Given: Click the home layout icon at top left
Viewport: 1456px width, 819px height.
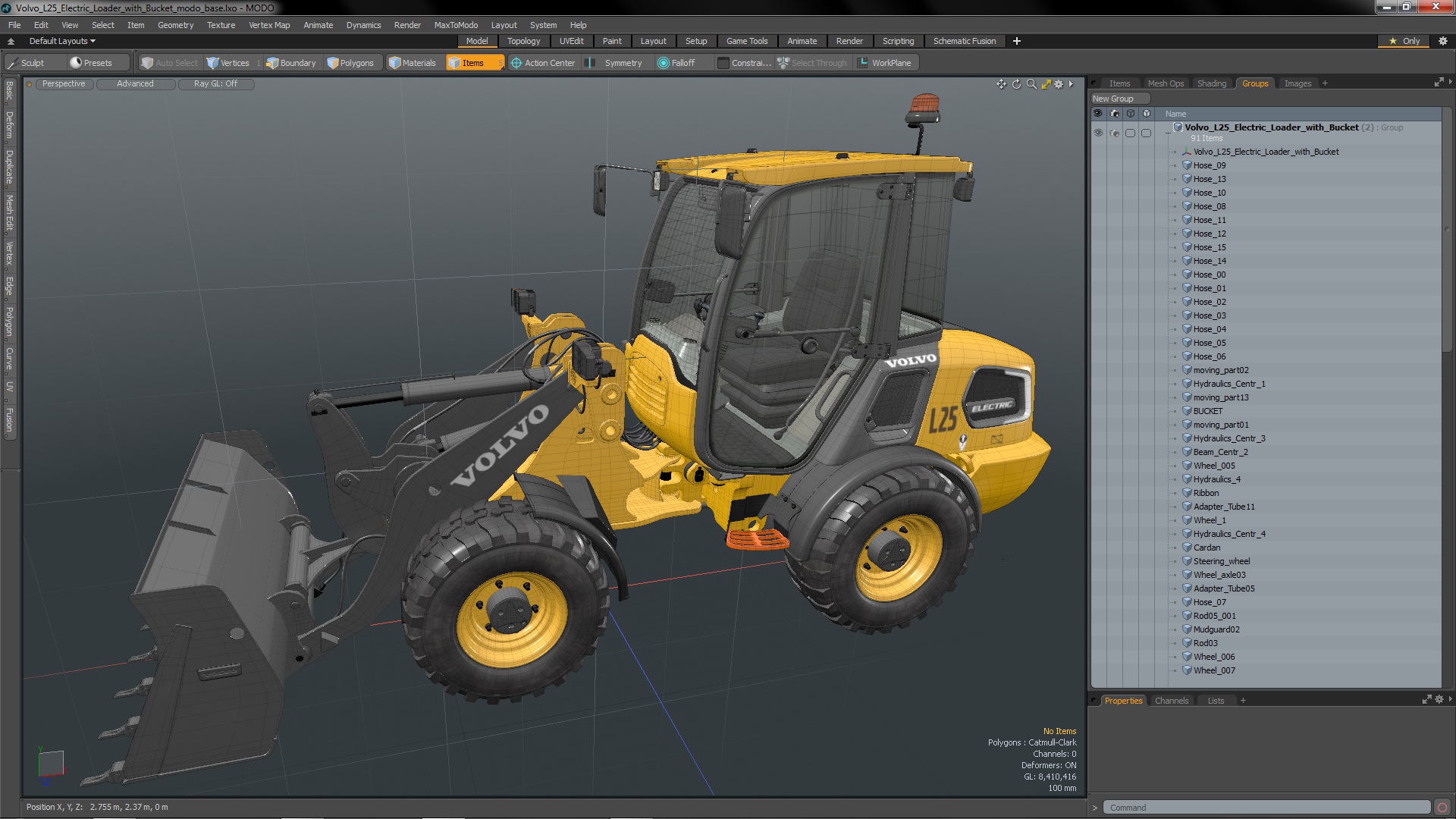Looking at the screenshot, I should 11,41.
